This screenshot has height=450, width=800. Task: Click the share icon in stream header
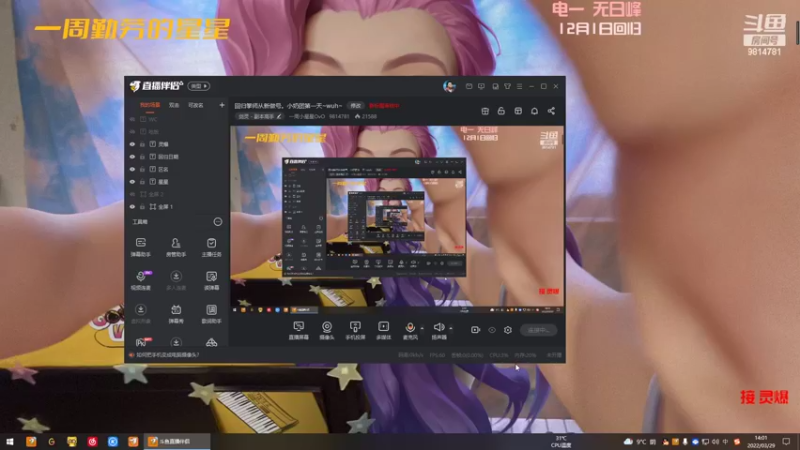coord(551,111)
